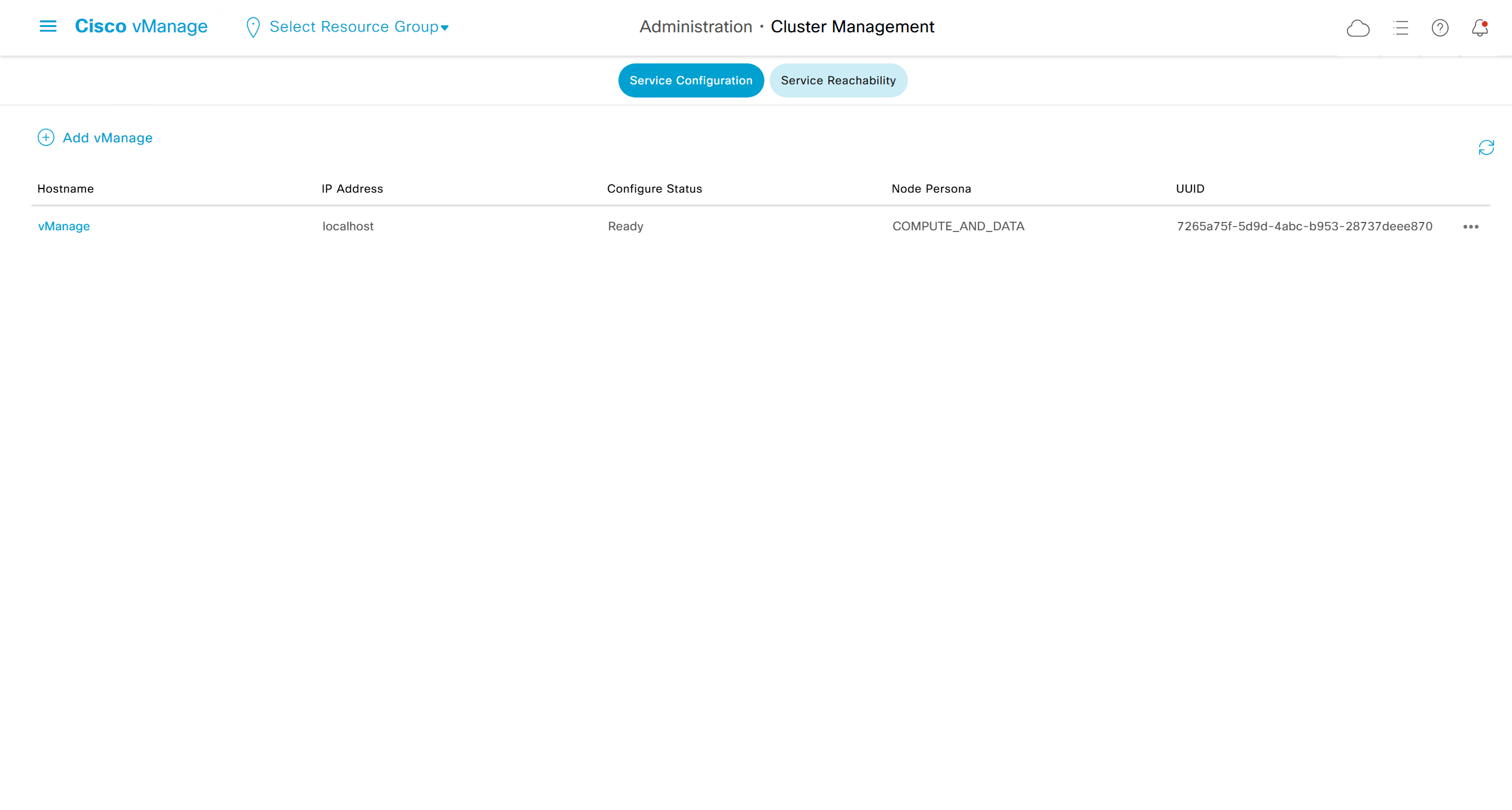The width and height of the screenshot is (1512, 810).
Task: Open the help question mark icon
Action: click(x=1440, y=28)
